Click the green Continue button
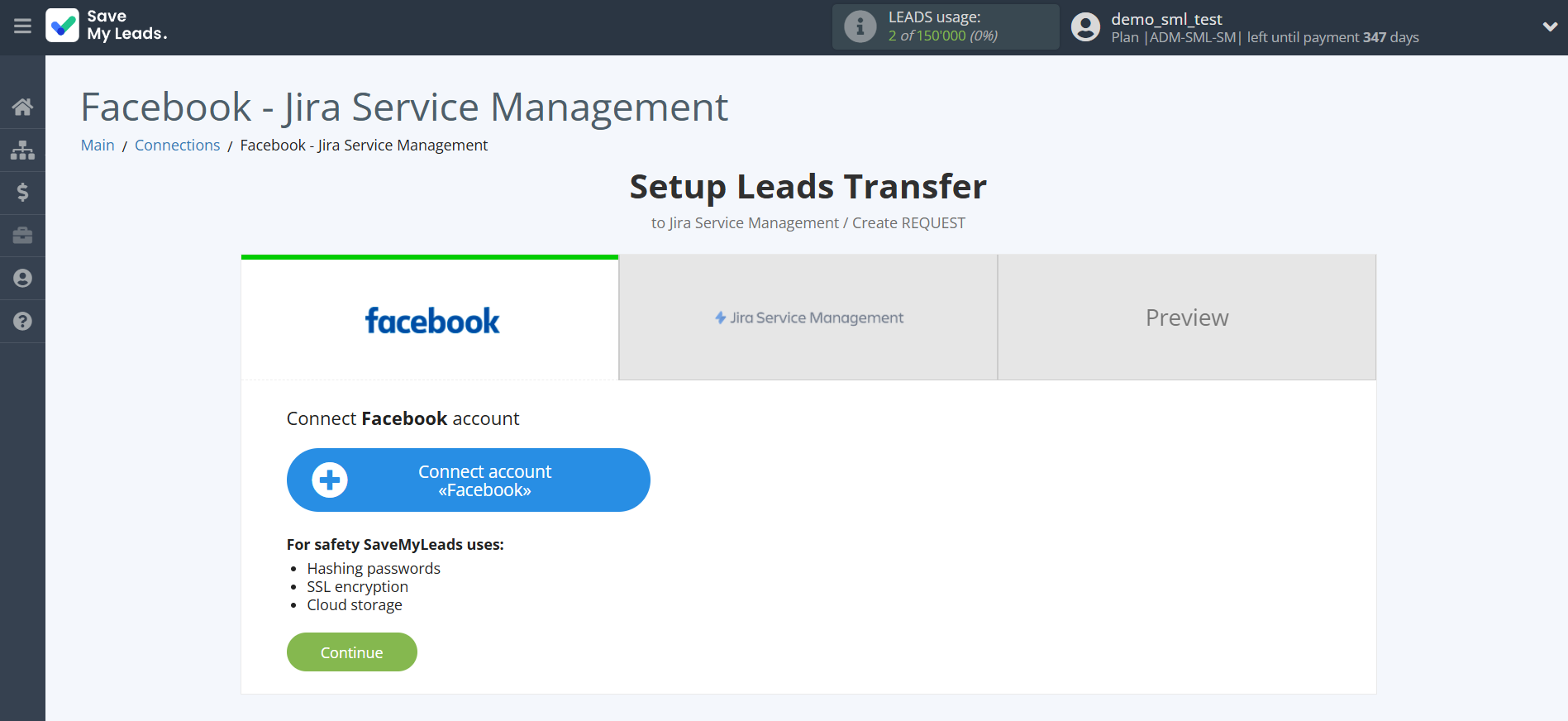 pyautogui.click(x=351, y=652)
